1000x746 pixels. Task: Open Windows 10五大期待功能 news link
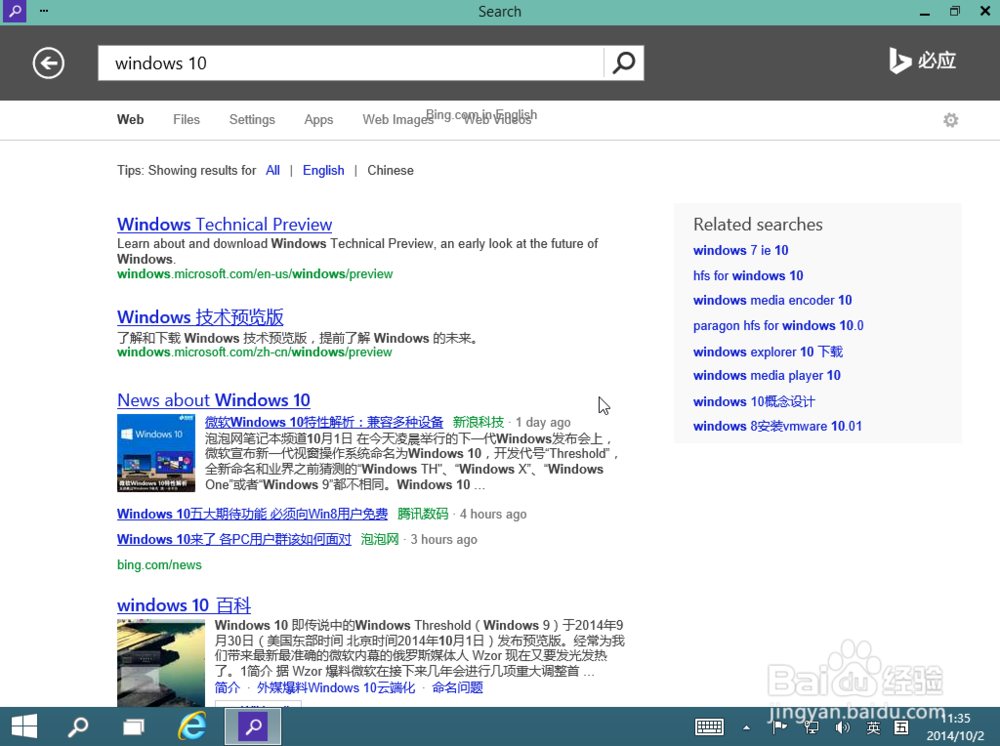252,514
